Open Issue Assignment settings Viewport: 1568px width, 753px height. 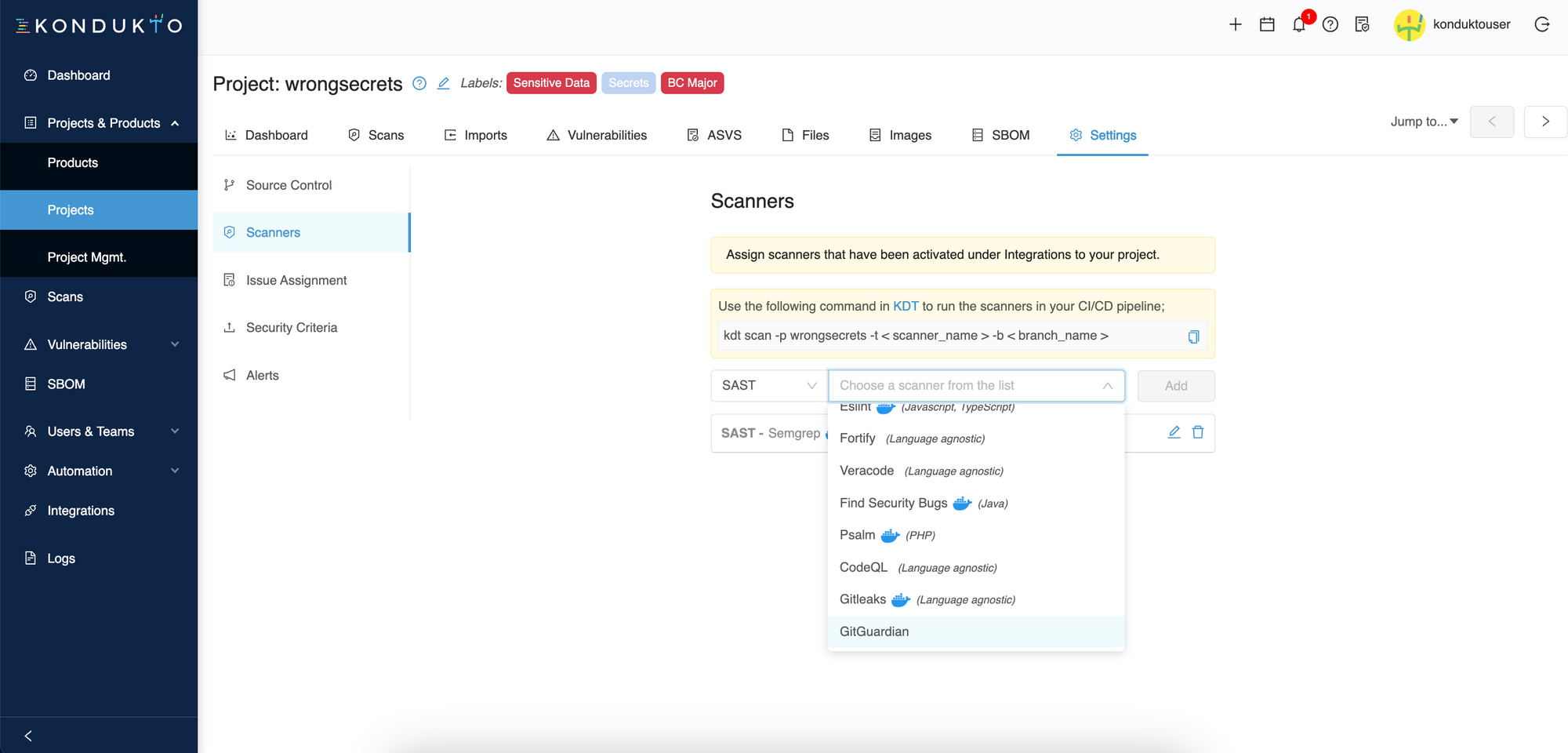pyautogui.click(x=311, y=280)
